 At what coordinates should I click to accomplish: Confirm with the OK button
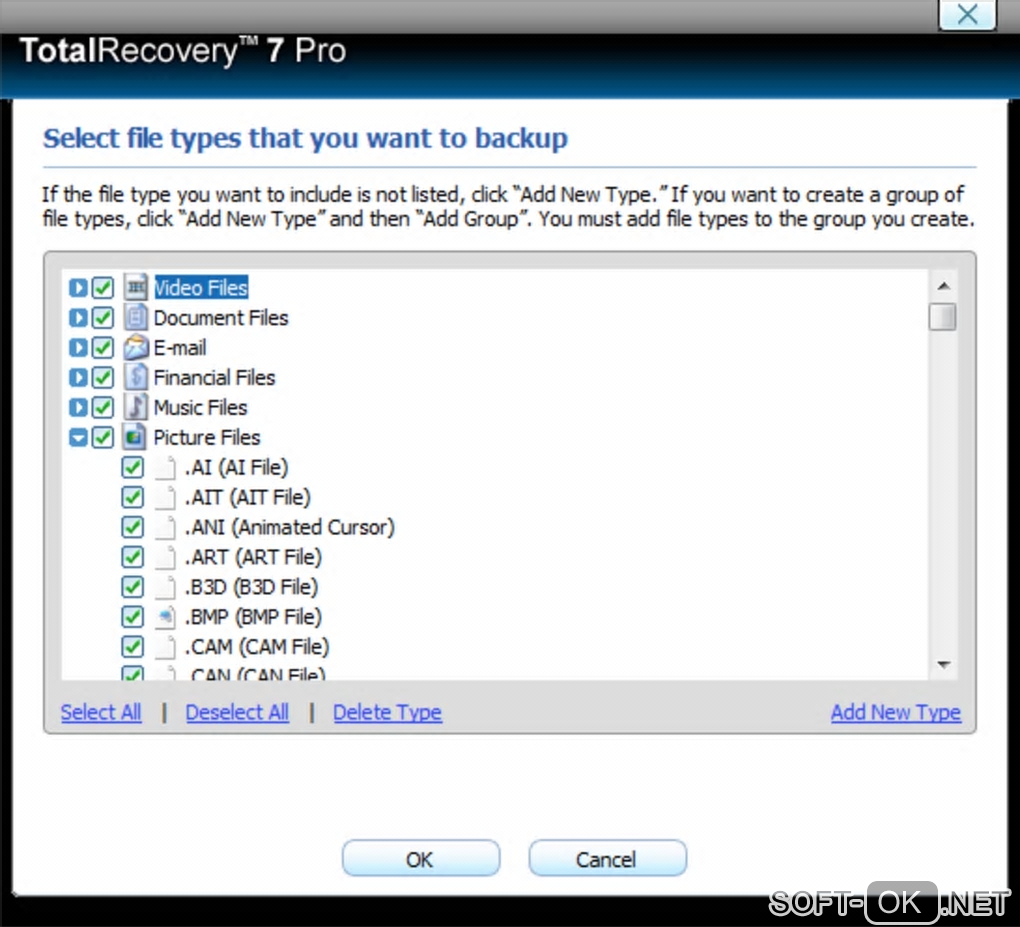(x=420, y=859)
